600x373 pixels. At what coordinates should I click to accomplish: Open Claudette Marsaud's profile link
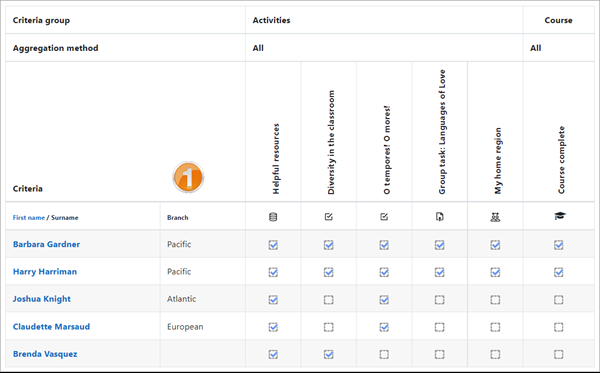click(x=51, y=326)
